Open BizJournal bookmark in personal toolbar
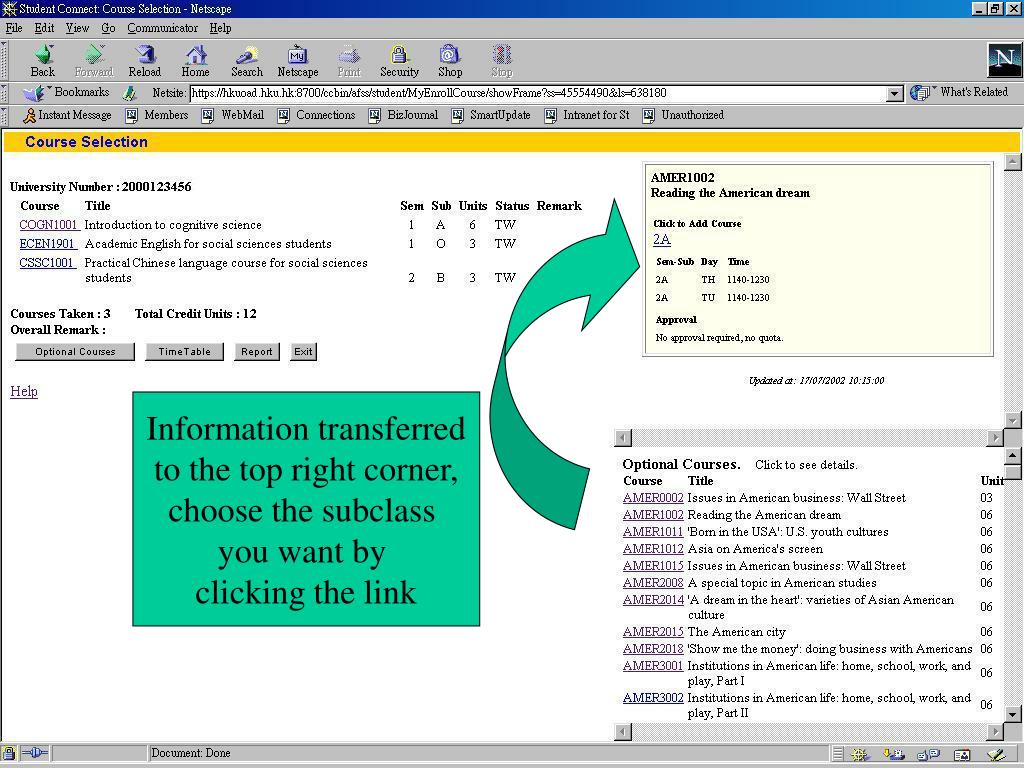This screenshot has height=768, width=1024. click(403, 115)
